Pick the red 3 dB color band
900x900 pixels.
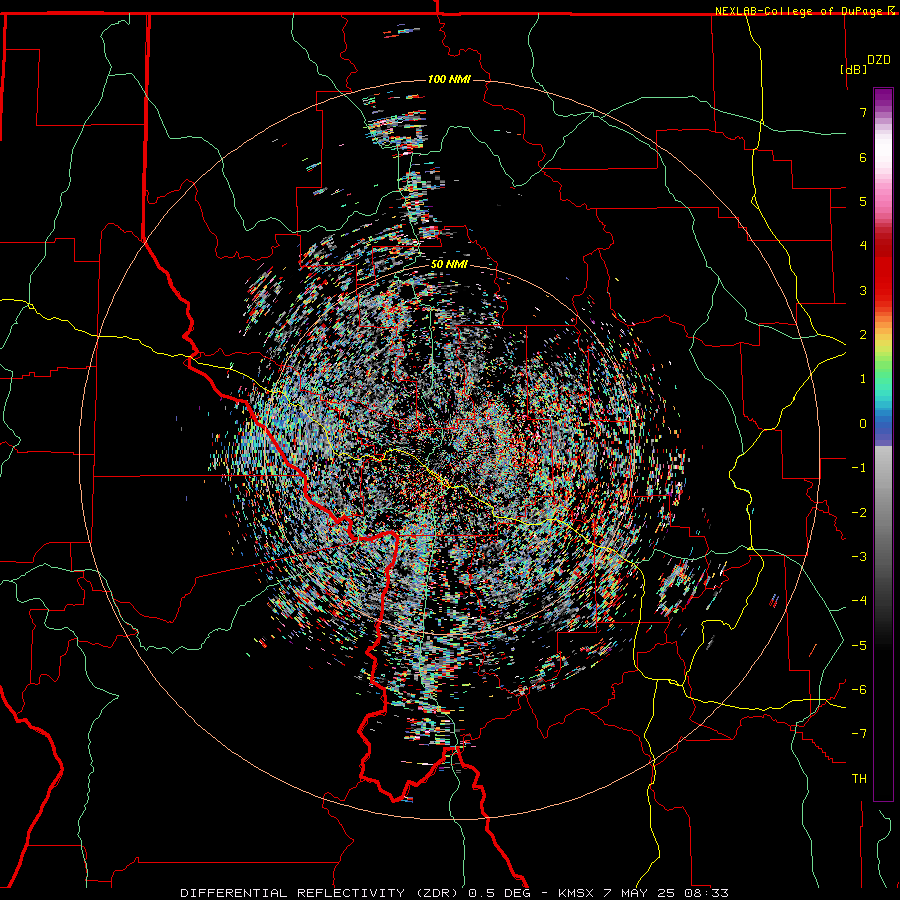pyautogui.click(x=883, y=290)
